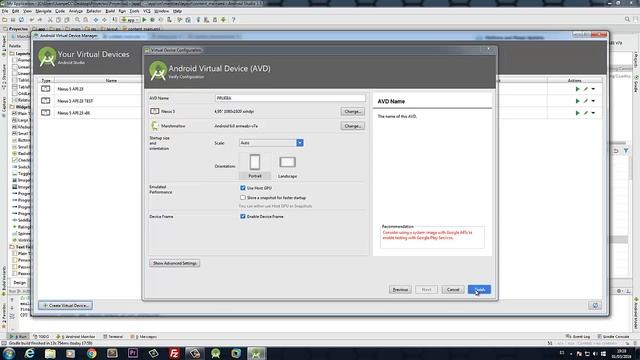
Task: Enable Store a snapshot for faster startup
Action: tap(243, 198)
